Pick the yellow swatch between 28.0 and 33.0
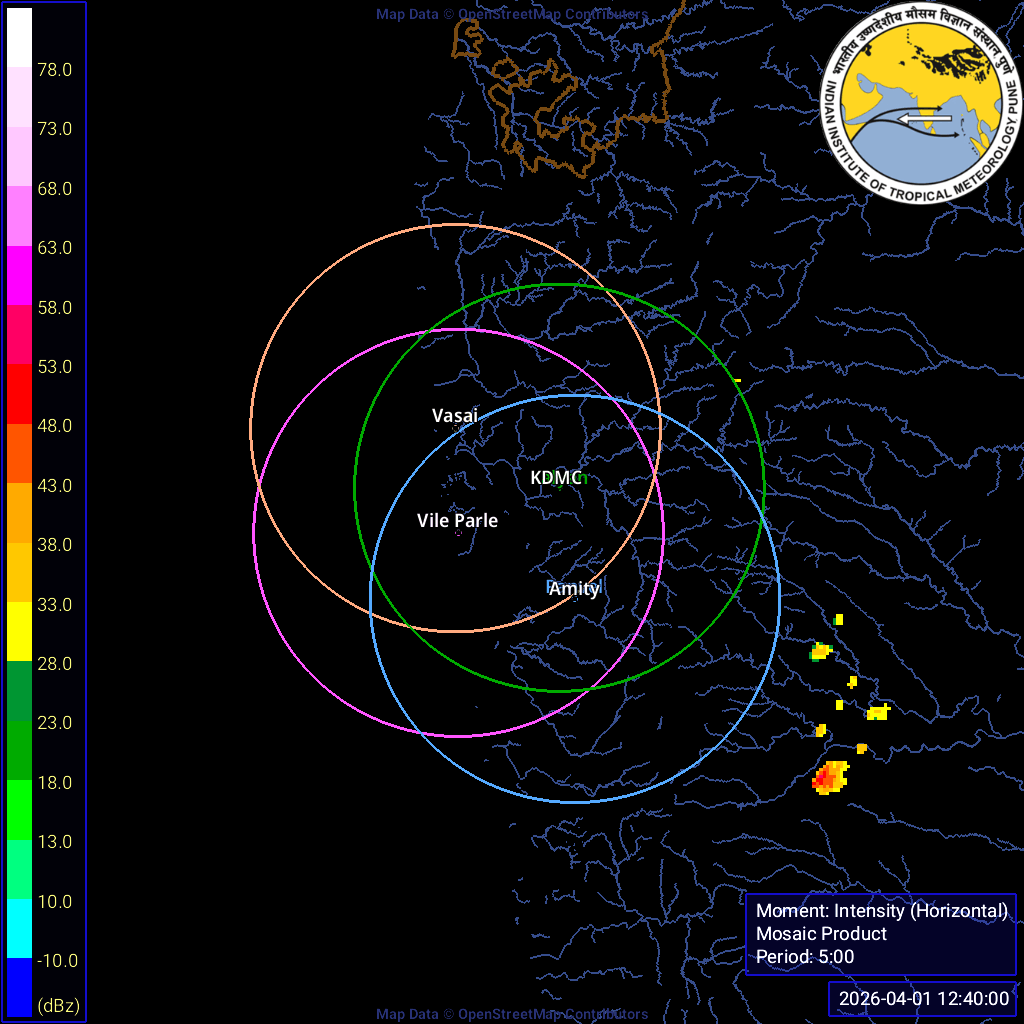This screenshot has height=1024, width=1024. pyautogui.click(x=20, y=631)
